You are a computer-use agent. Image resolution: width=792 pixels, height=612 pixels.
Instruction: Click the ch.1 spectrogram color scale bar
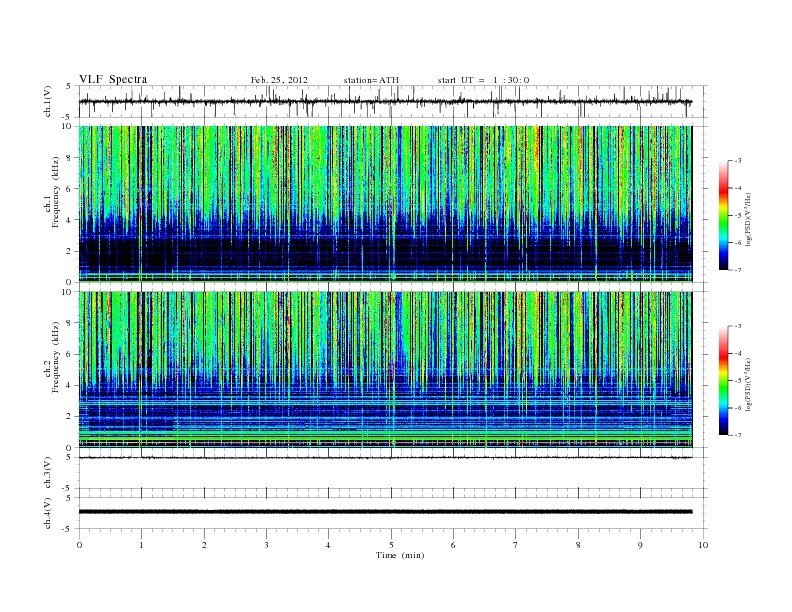pos(724,216)
